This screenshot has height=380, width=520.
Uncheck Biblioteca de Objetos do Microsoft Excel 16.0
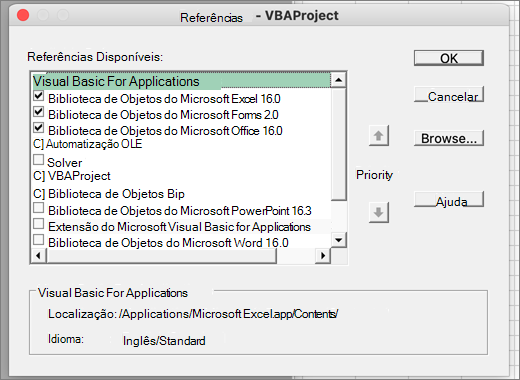[x=39, y=96]
